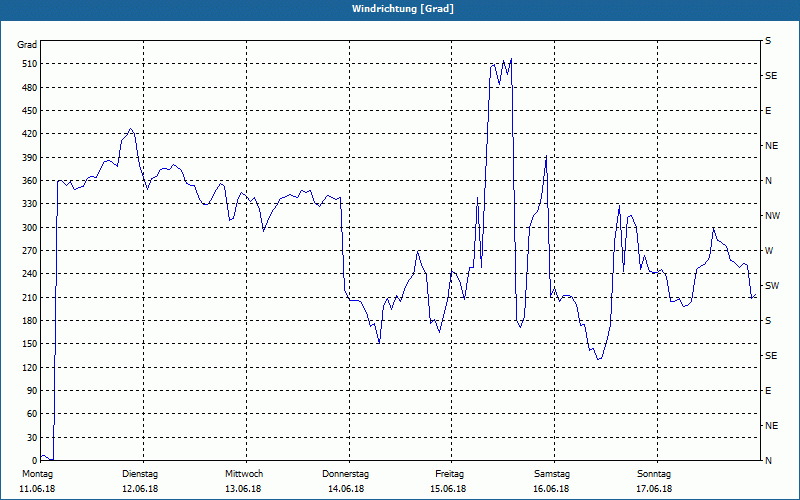Click the "Dienstag" day label

click(x=140, y=474)
